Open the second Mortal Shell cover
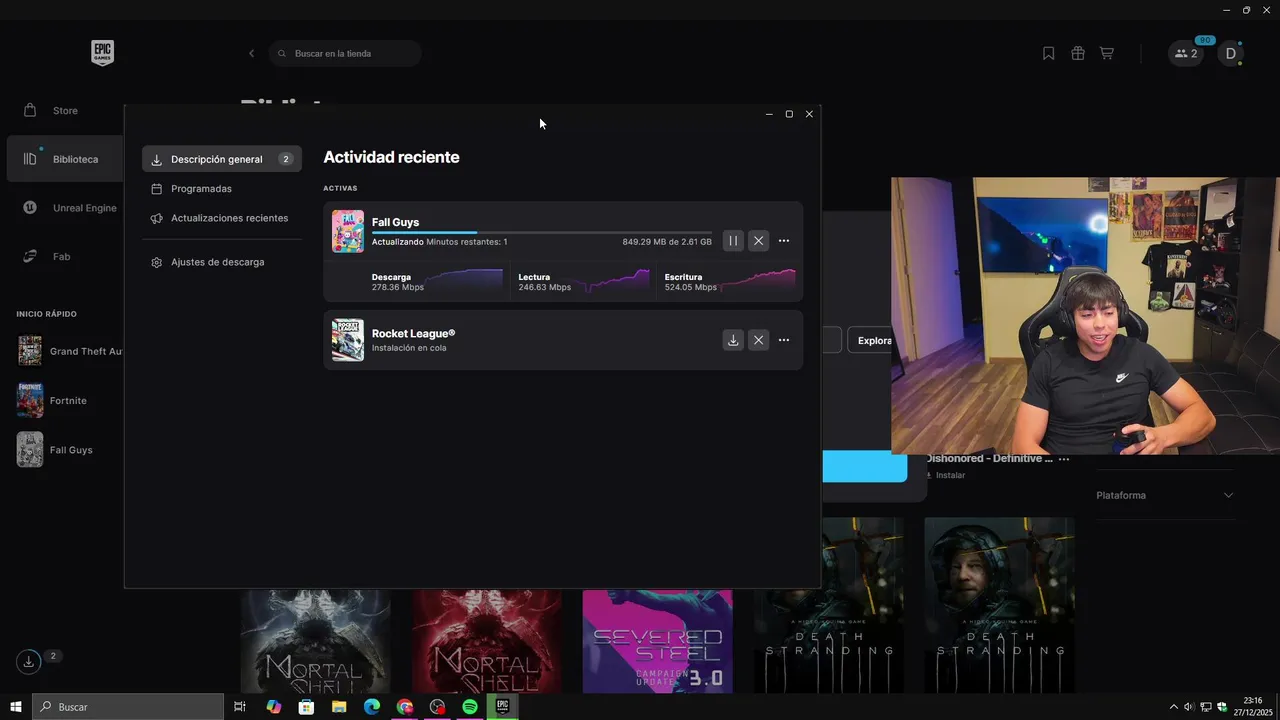Viewport: 1280px width, 720px height. click(x=487, y=641)
